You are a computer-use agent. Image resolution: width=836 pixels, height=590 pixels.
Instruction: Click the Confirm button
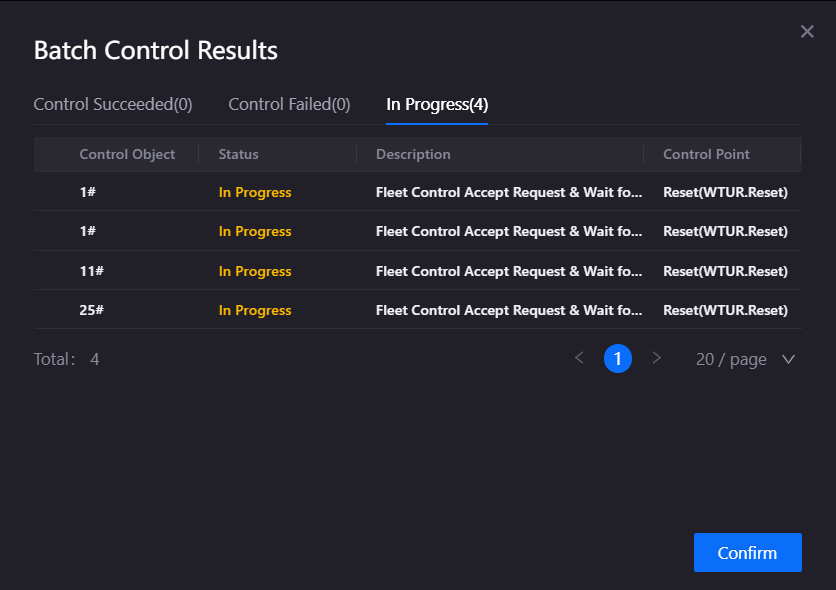tap(747, 552)
